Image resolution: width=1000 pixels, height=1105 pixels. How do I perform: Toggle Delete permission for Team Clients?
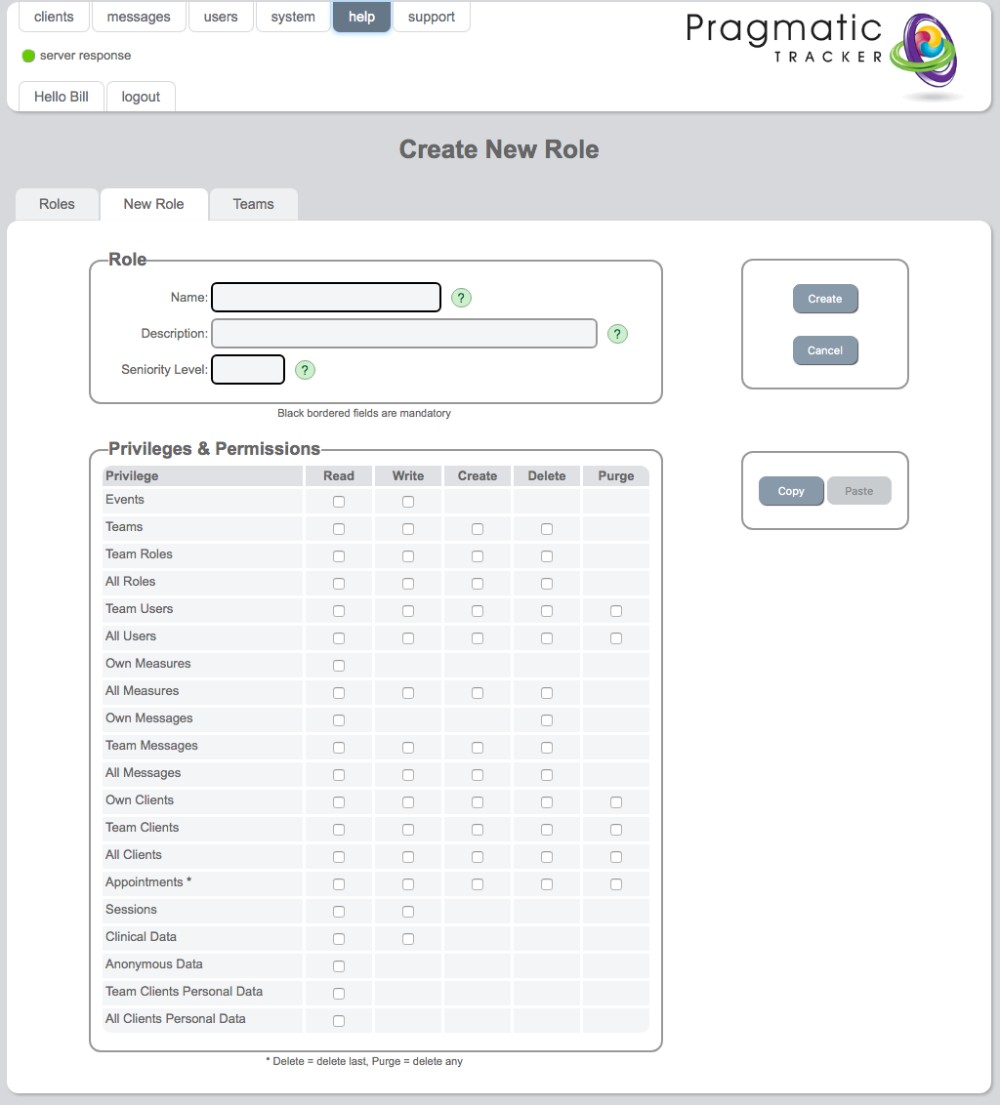pyautogui.click(x=546, y=829)
